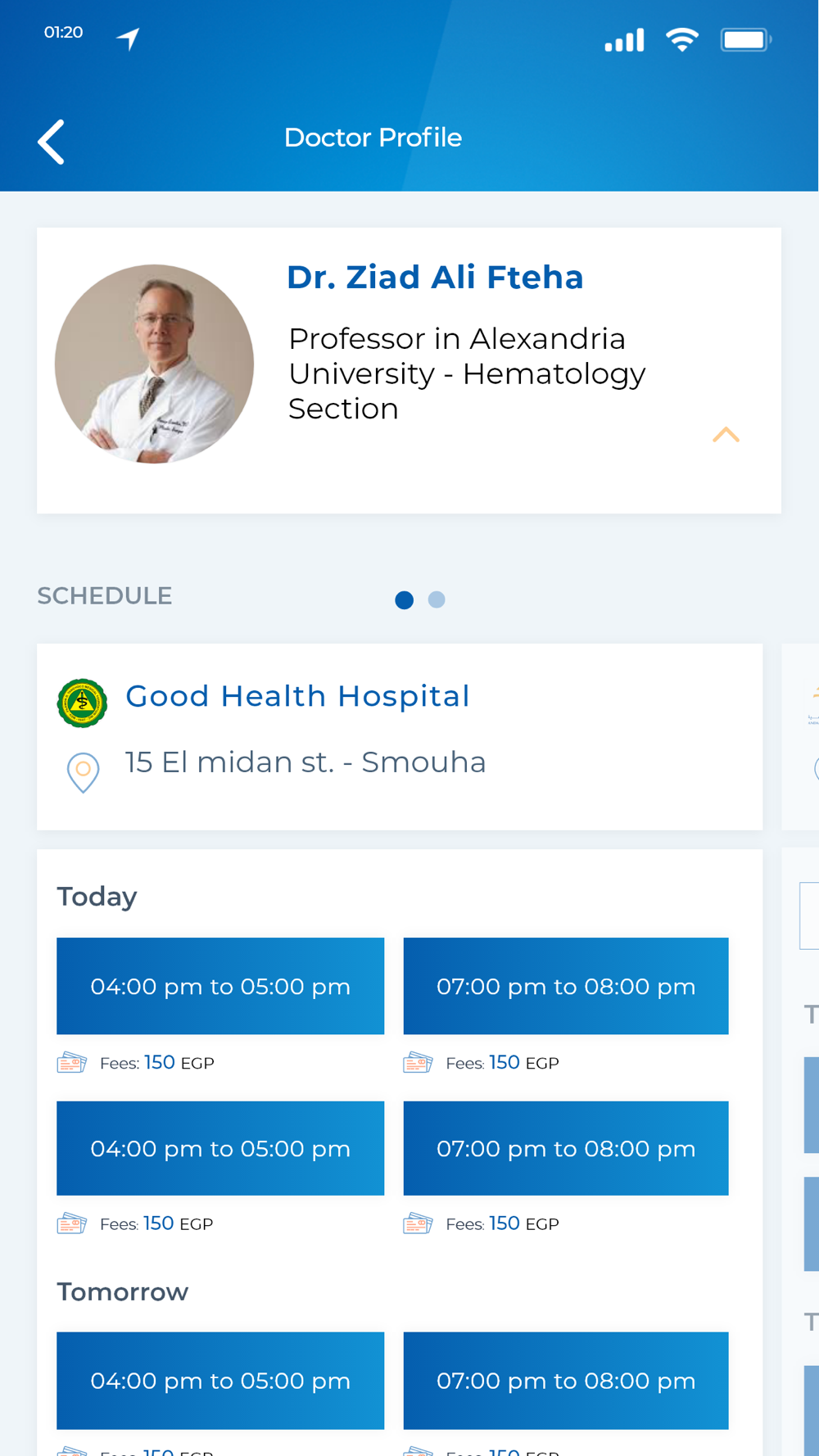
Task: Choose today's second 07:00 pm slot
Action: [566, 1148]
